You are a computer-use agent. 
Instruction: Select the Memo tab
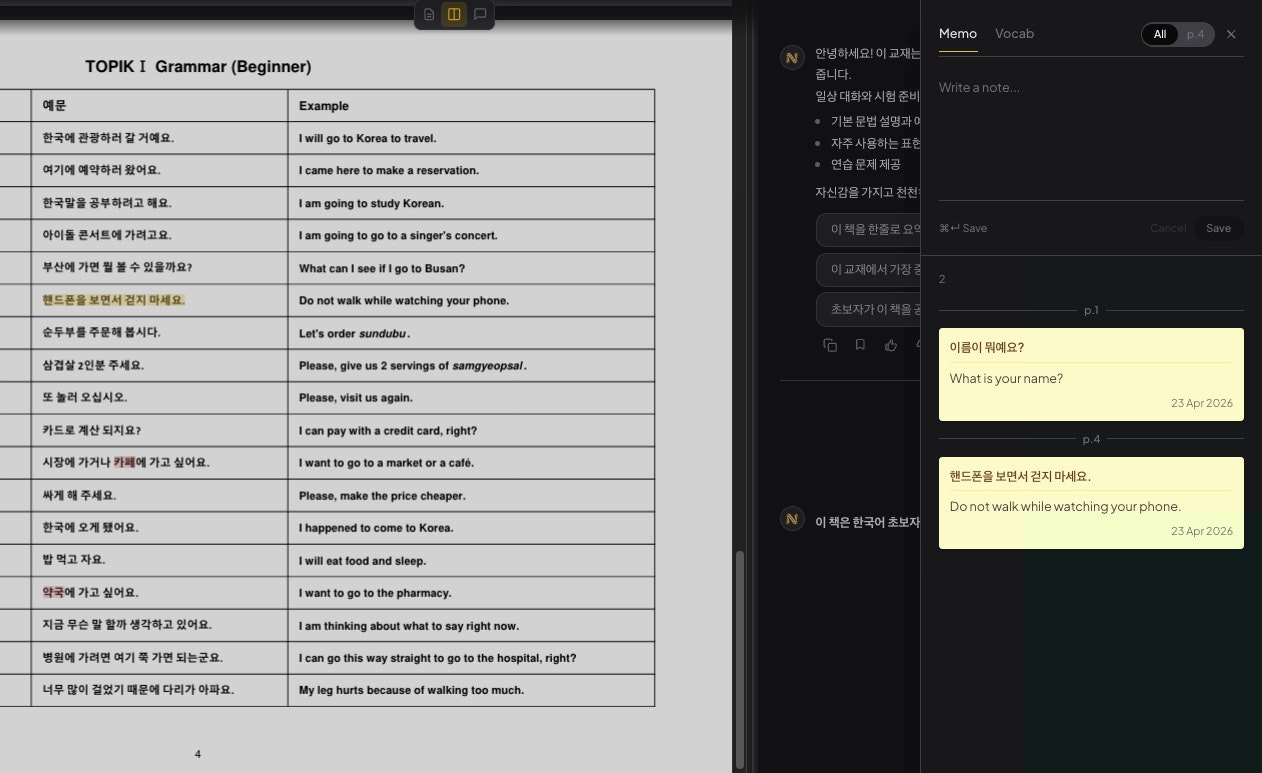[958, 33]
